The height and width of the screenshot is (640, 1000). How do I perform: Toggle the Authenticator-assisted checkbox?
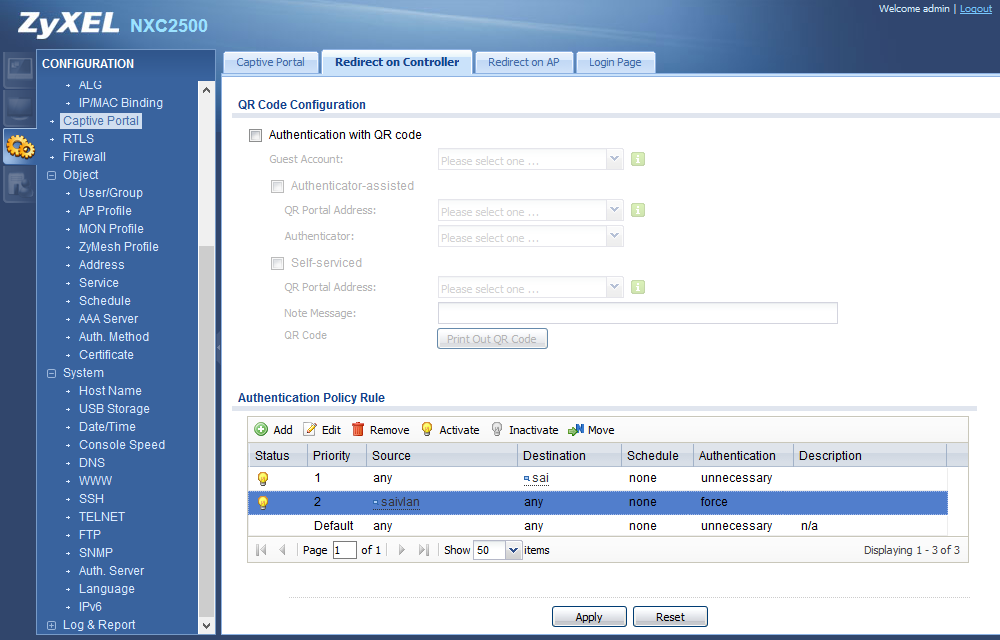tap(278, 186)
